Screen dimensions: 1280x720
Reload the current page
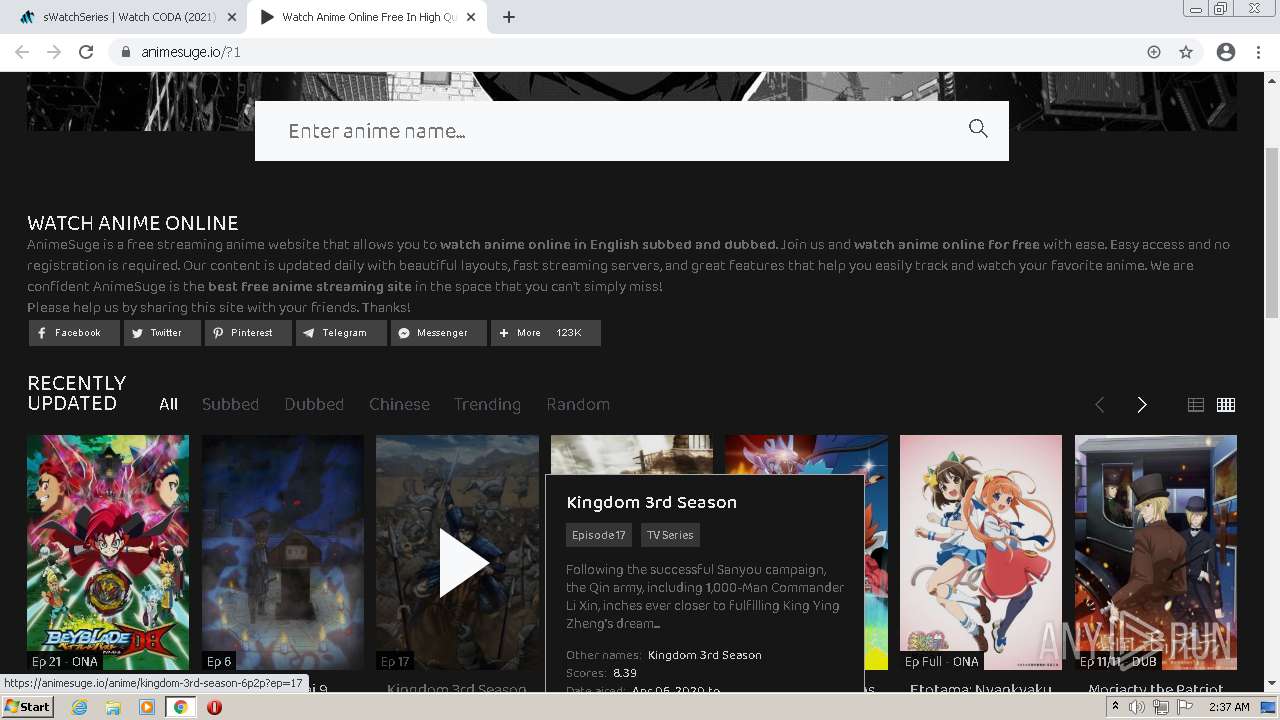pos(86,52)
